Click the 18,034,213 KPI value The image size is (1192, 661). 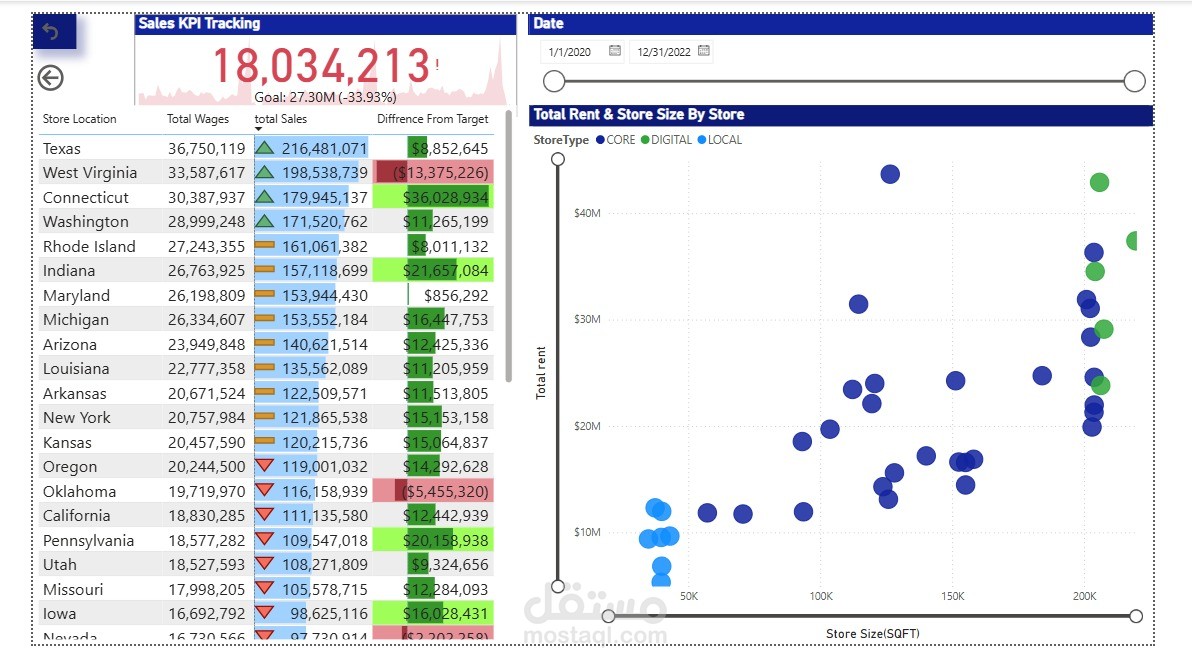point(321,65)
